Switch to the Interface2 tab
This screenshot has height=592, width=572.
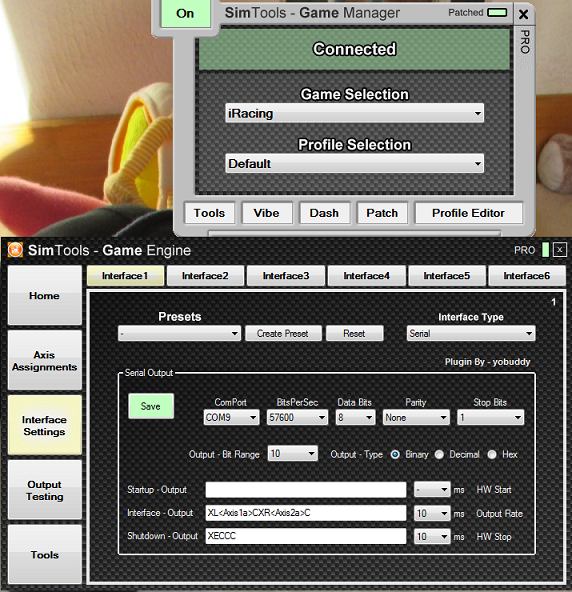click(x=205, y=276)
